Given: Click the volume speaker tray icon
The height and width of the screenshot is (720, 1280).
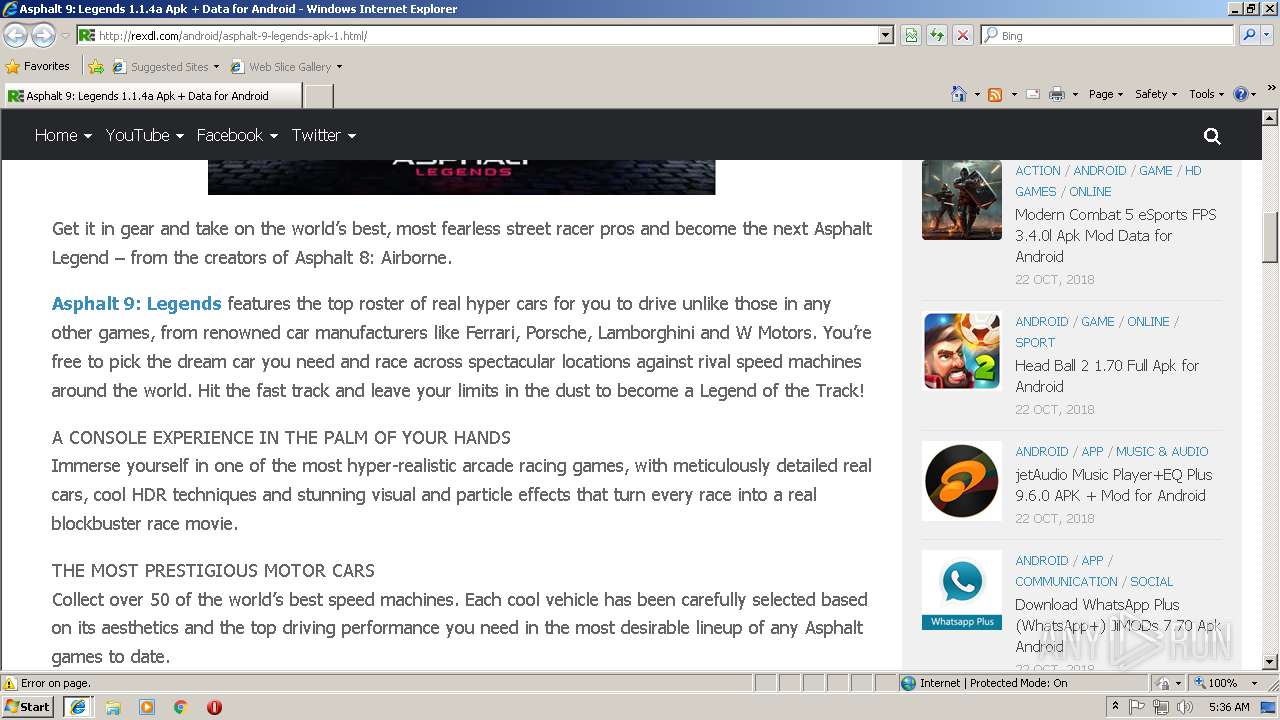Looking at the screenshot, I should pos(1184,707).
